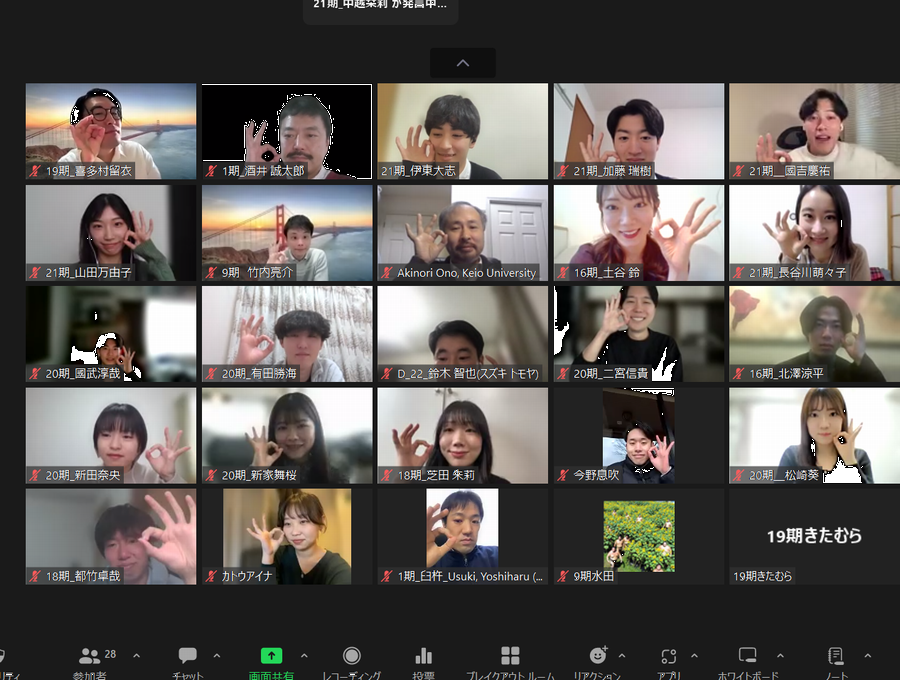
Task: Select the 19期きたむら participant tile
Action: [x=814, y=536]
